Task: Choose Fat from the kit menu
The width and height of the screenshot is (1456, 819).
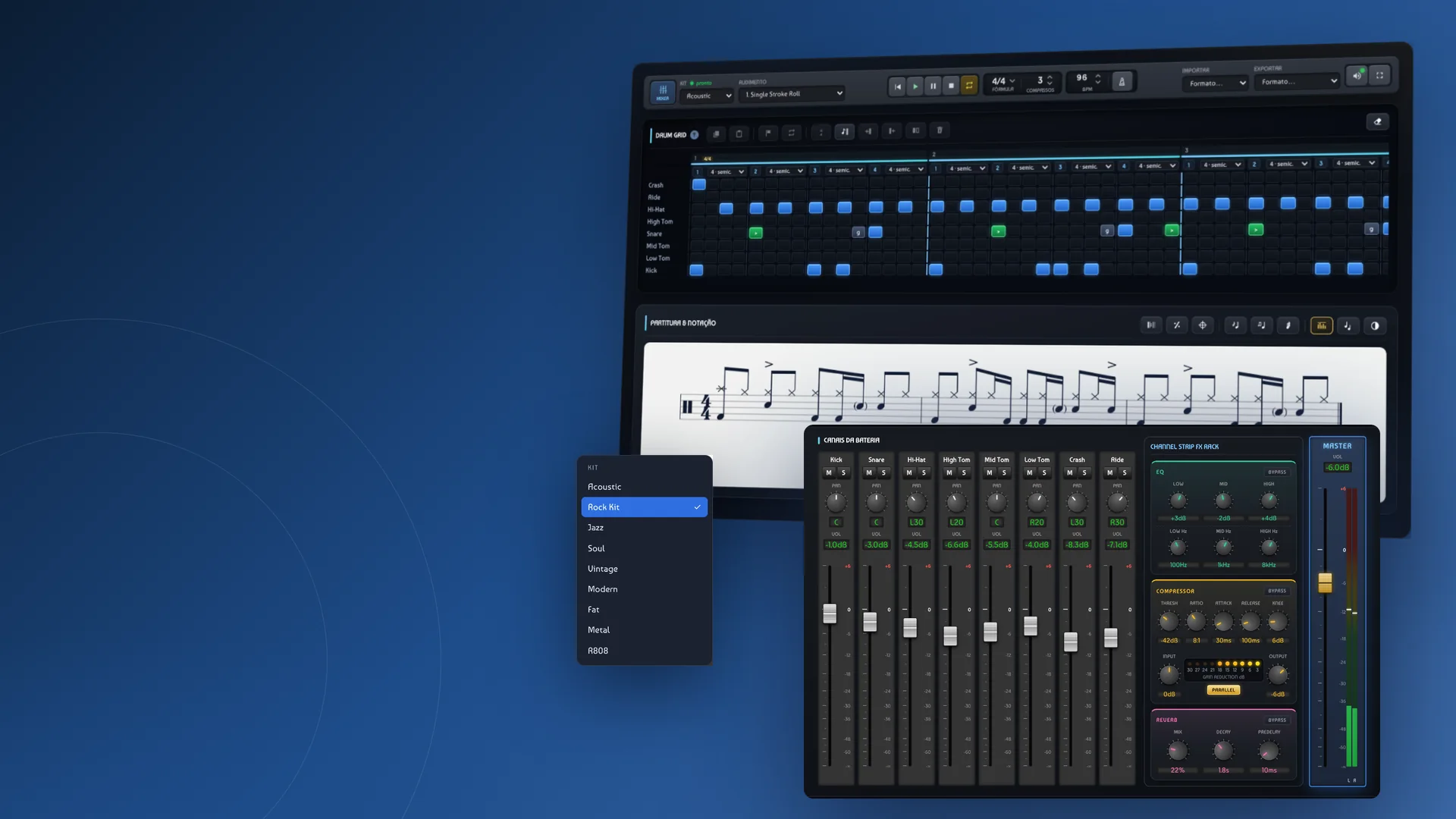Action: 644,610
